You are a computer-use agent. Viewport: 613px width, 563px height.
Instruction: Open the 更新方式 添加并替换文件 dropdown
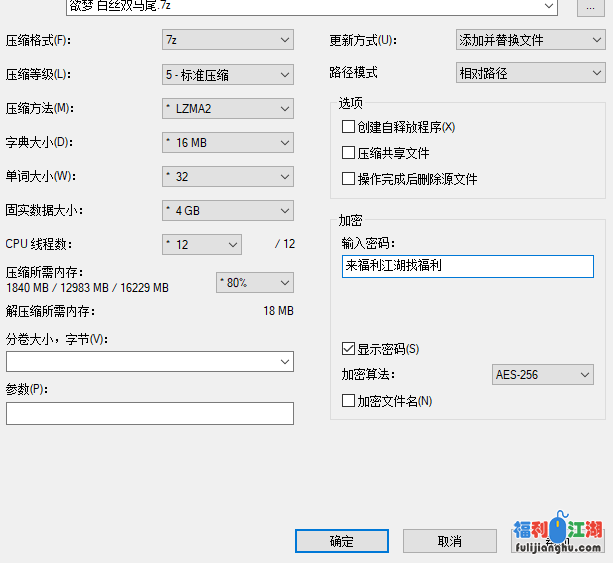pyautogui.click(x=530, y=41)
